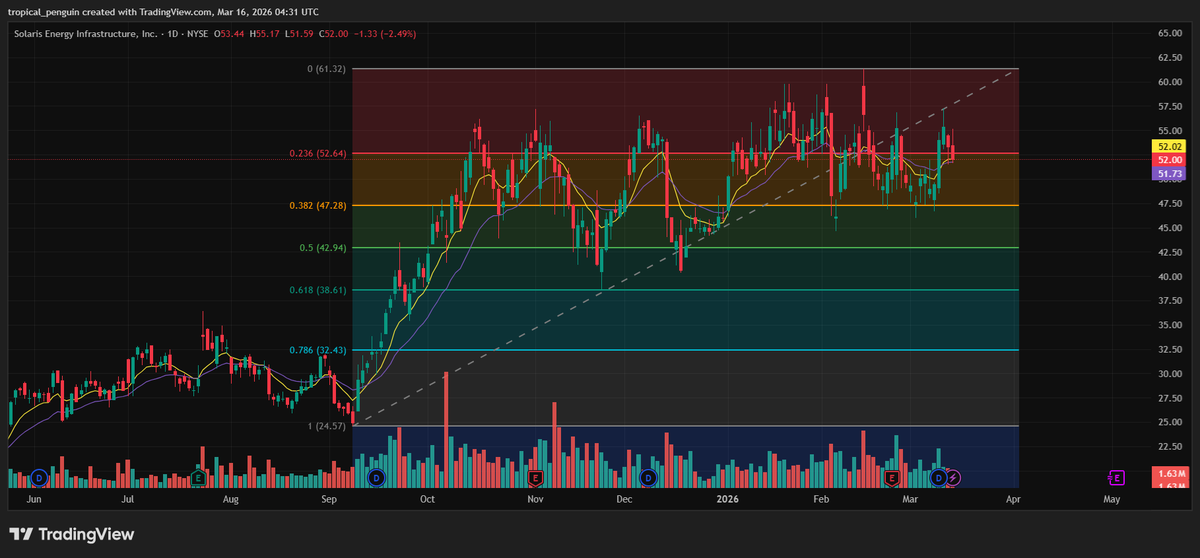Click the Aug label on time axis
The width and height of the screenshot is (1200, 558).
[231, 497]
